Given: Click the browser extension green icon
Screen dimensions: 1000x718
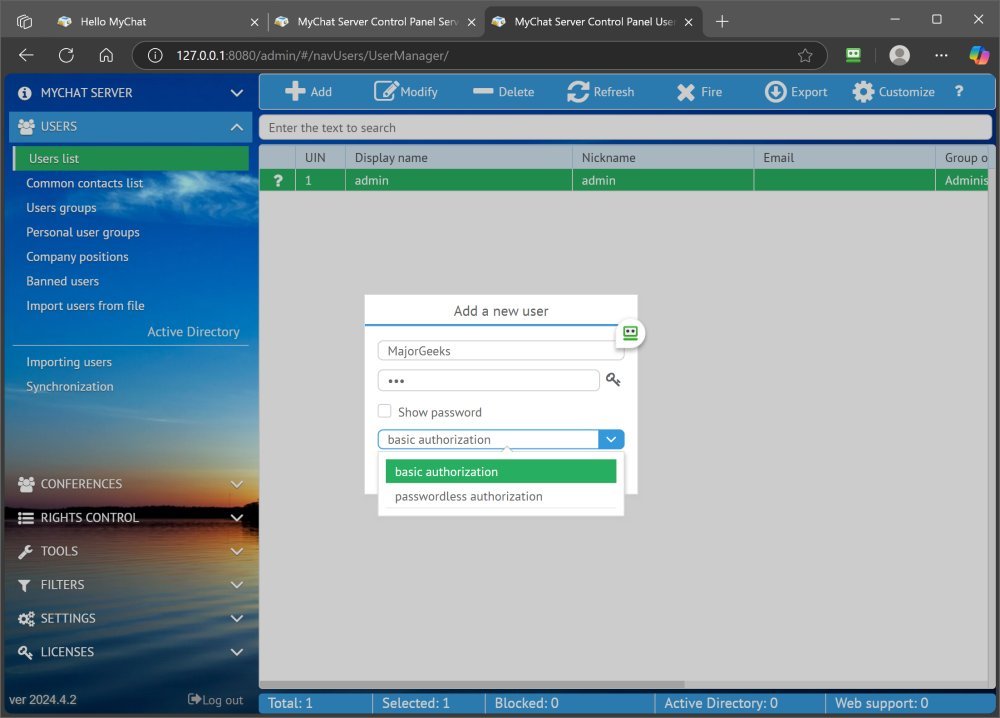Looking at the screenshot, I should click(853, 55).
